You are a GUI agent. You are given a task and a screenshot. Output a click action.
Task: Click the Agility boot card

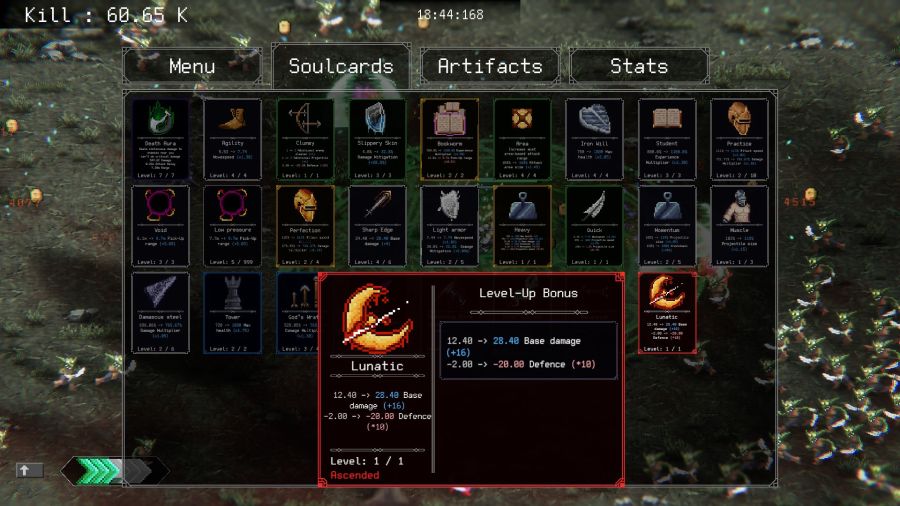(232, 139)
